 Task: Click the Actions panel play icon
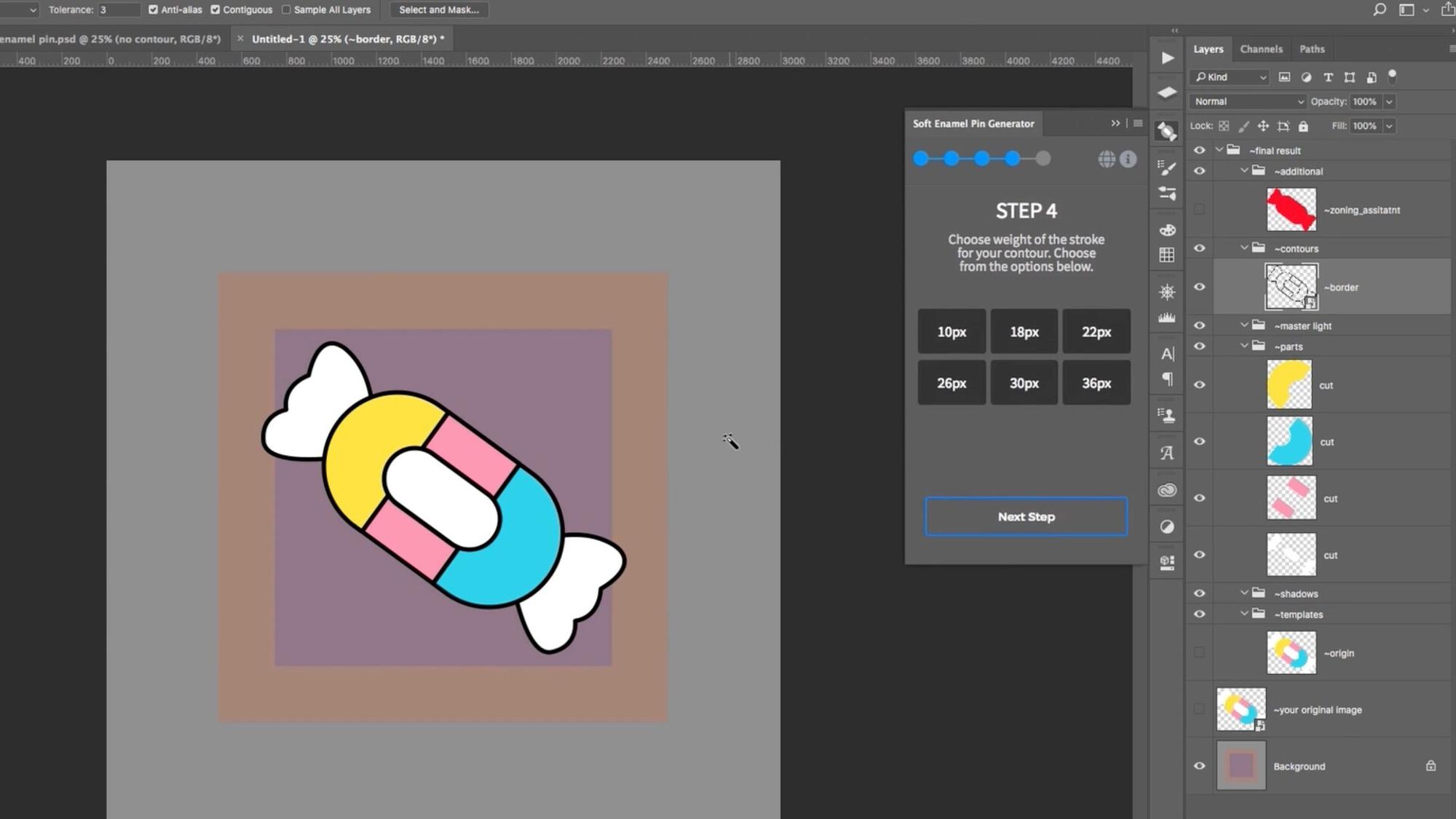(1167, 58)
